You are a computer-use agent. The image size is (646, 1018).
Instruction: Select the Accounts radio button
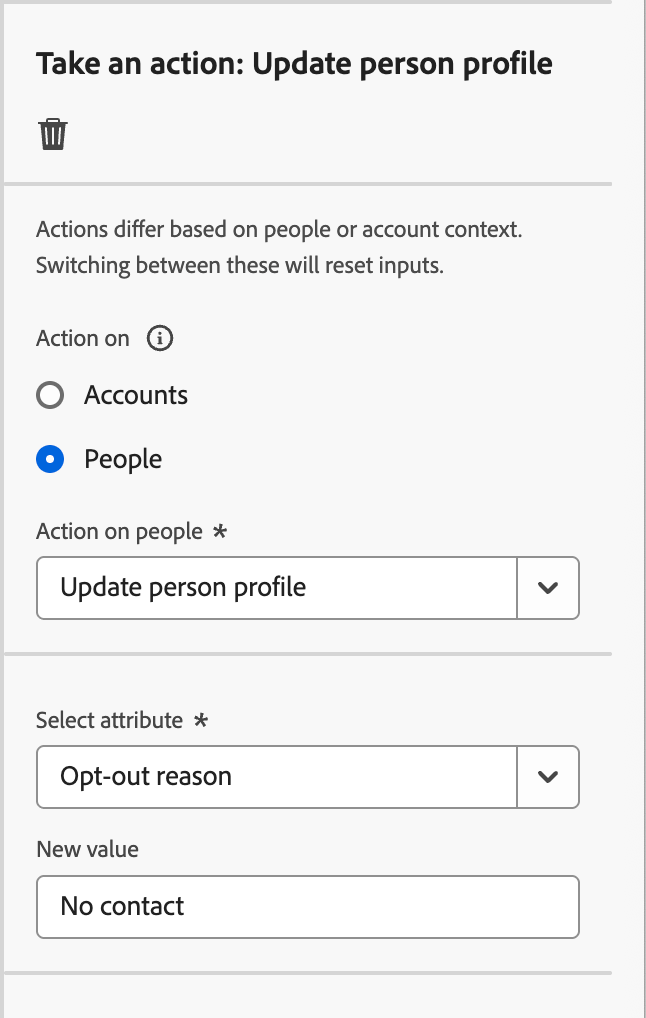(x=50, y=395)
